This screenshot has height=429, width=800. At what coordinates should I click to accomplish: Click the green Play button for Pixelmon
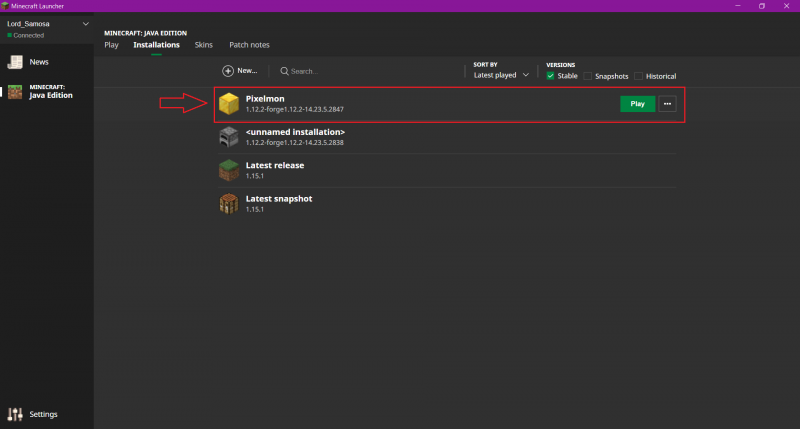[637, 104]
